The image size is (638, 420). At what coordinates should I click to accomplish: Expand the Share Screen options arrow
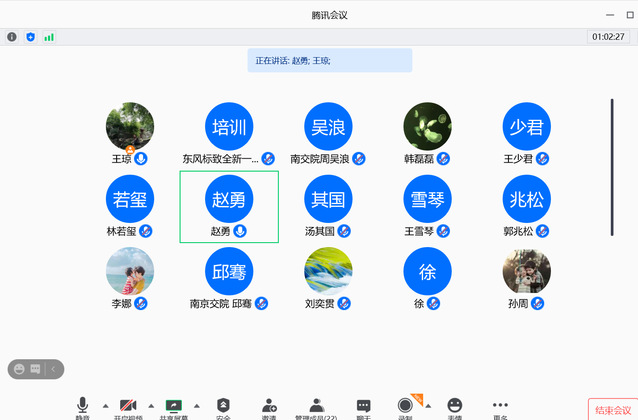(198, 405)
